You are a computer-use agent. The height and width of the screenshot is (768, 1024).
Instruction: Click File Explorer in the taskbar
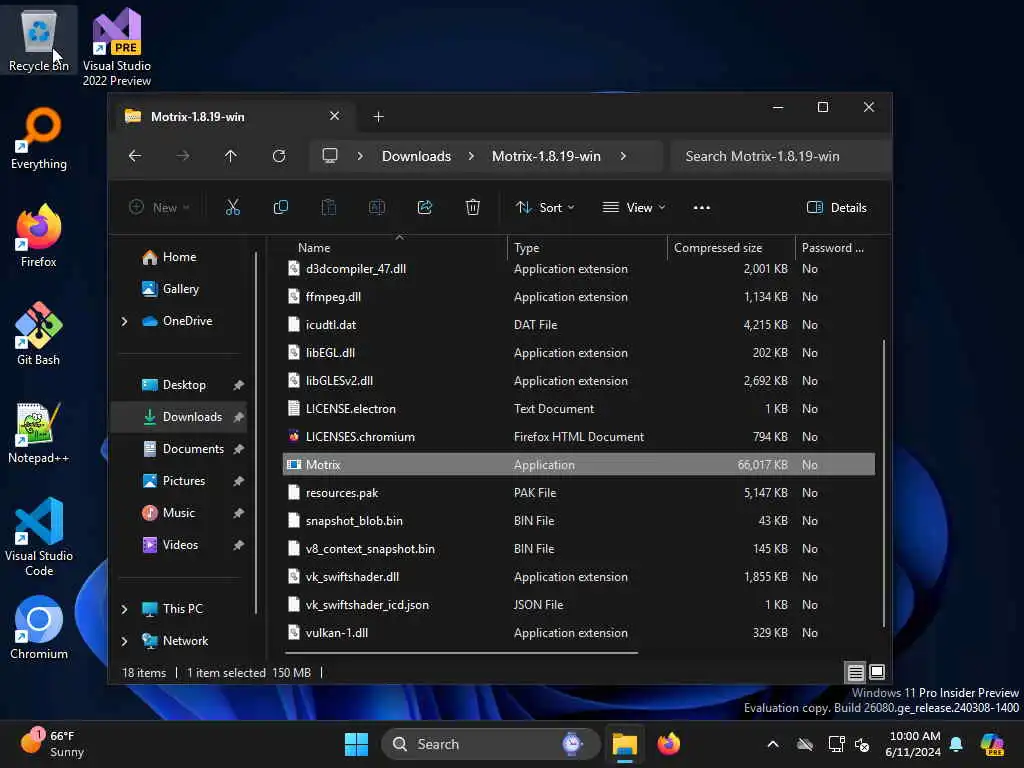[624, 744]
